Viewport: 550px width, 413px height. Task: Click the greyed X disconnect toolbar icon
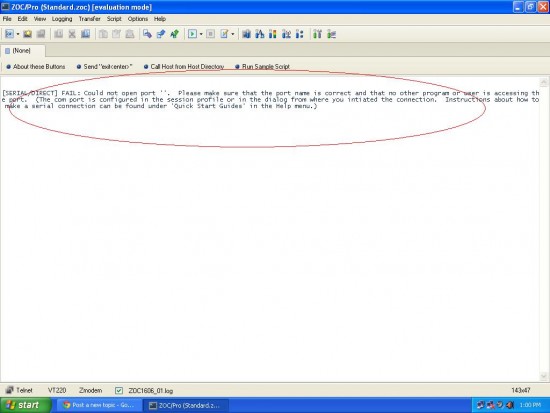72,34
